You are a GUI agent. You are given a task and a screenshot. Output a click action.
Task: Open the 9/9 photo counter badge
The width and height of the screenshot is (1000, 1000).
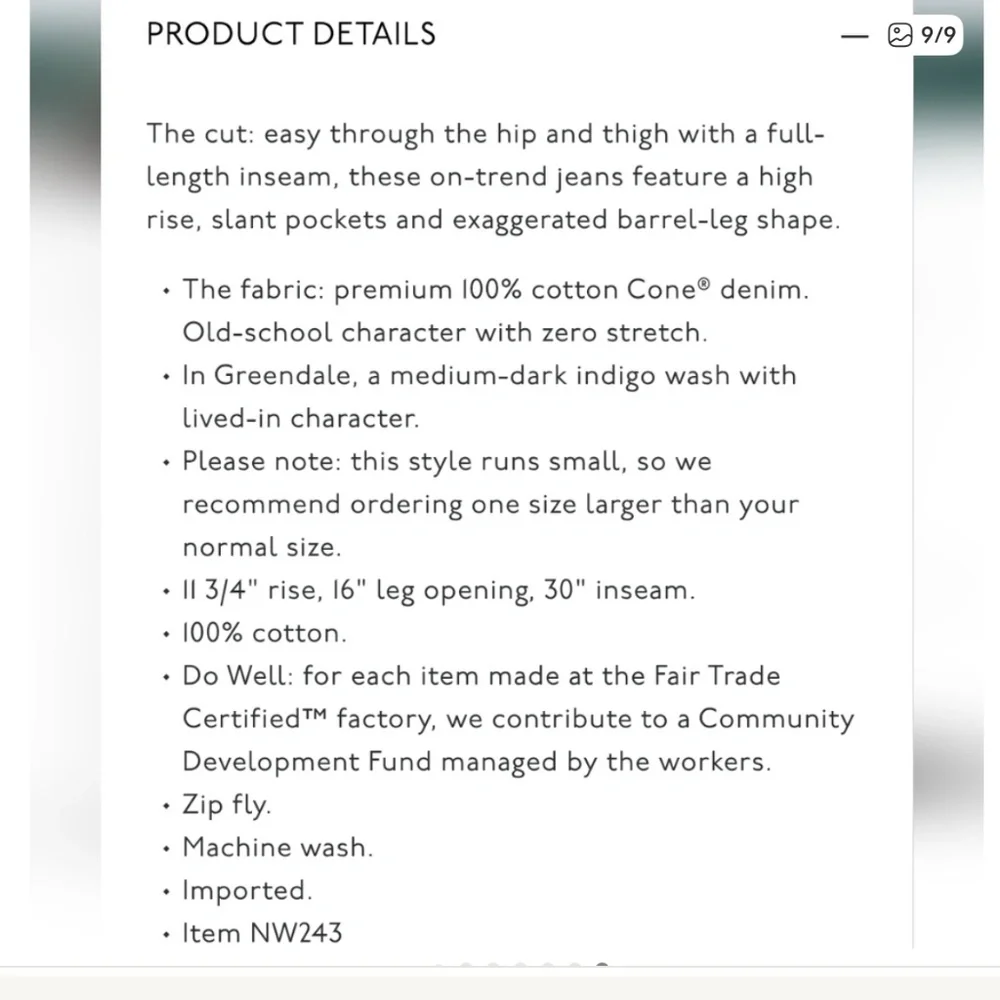(922, 35)
